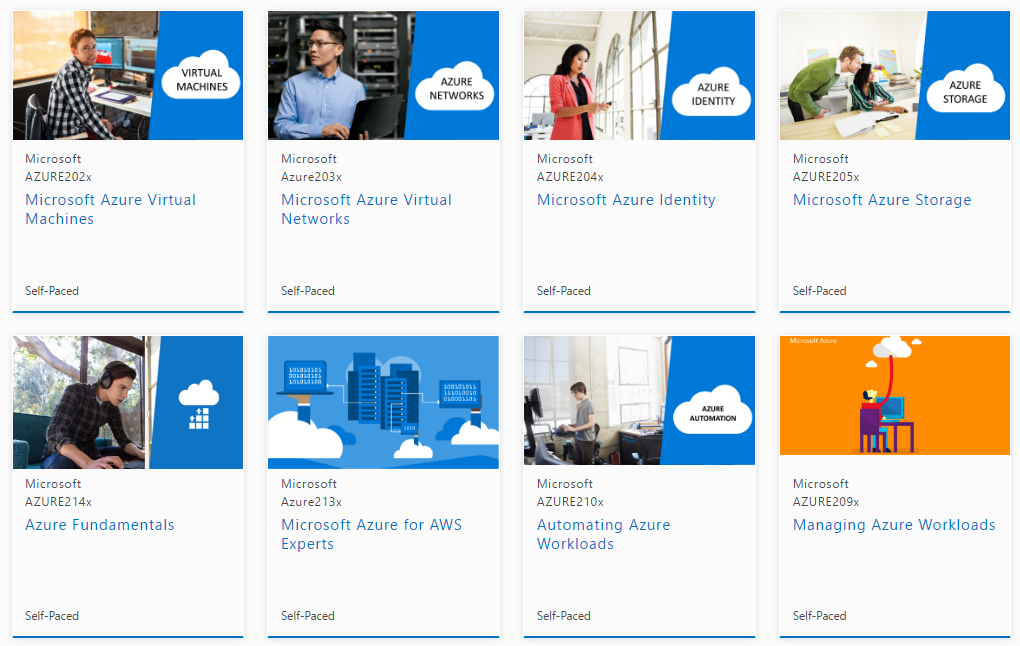
Task: Click Self-Paced label on AZURE202x card
Action: (x=52, y=291)
